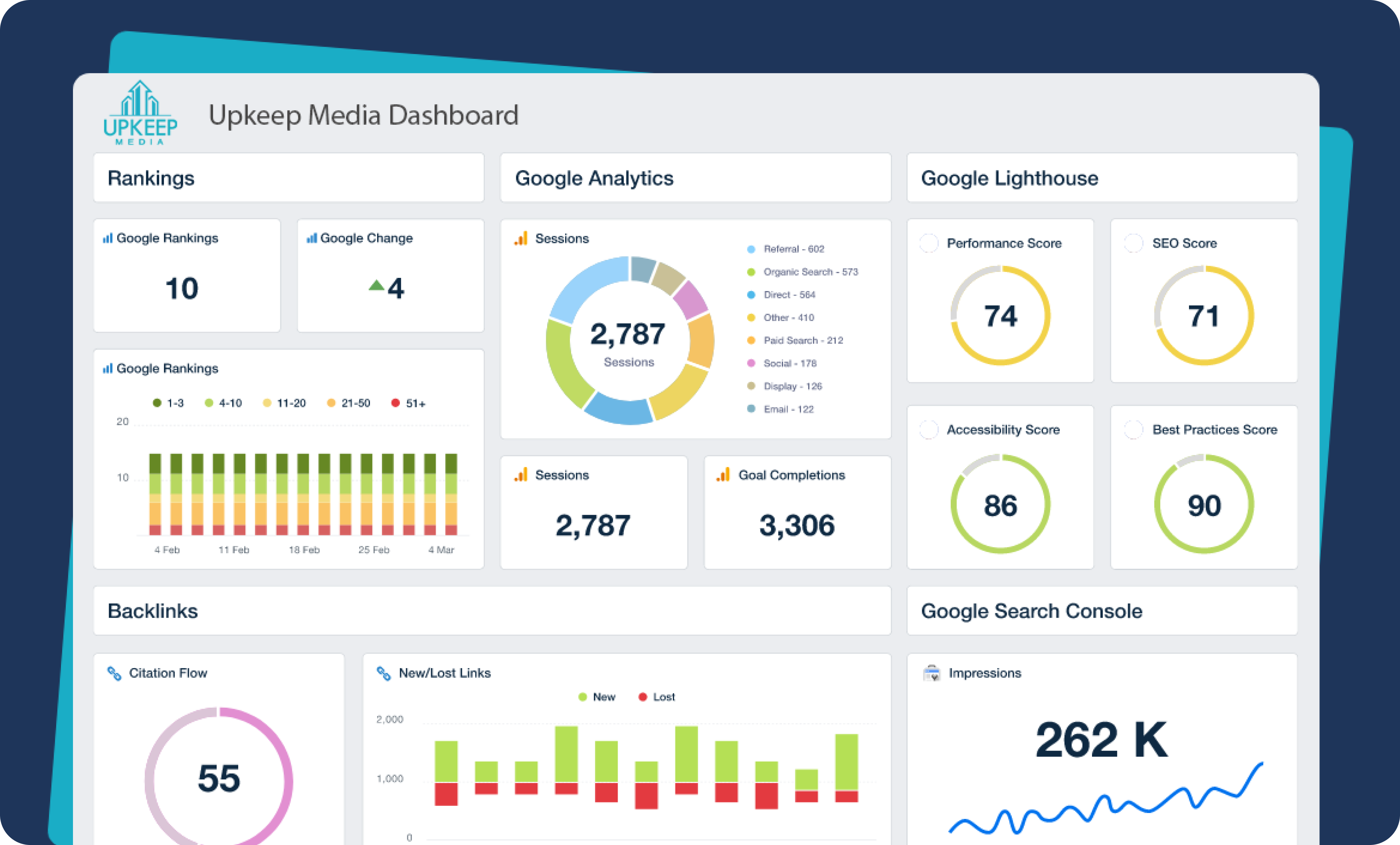Image resolution: width=1400 pixels, height=845 pixels.
Task: Click the analytics icon on Sessions 2,787 card
Action: (x=521, y=474)
